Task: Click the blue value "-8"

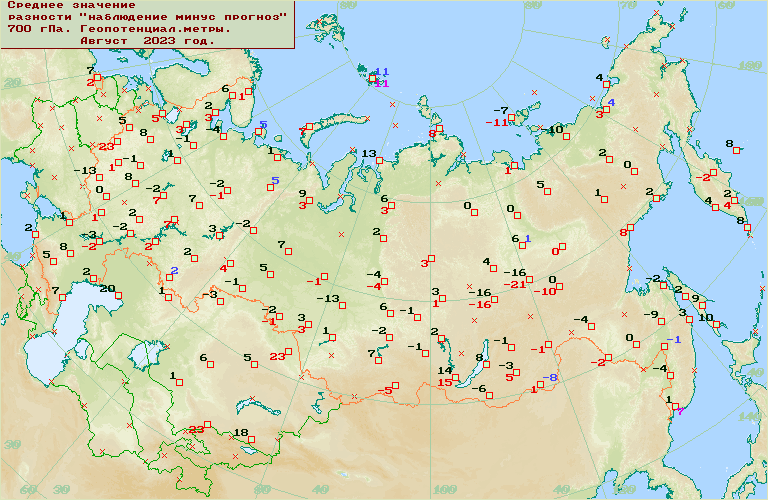Action: point(550,378)
